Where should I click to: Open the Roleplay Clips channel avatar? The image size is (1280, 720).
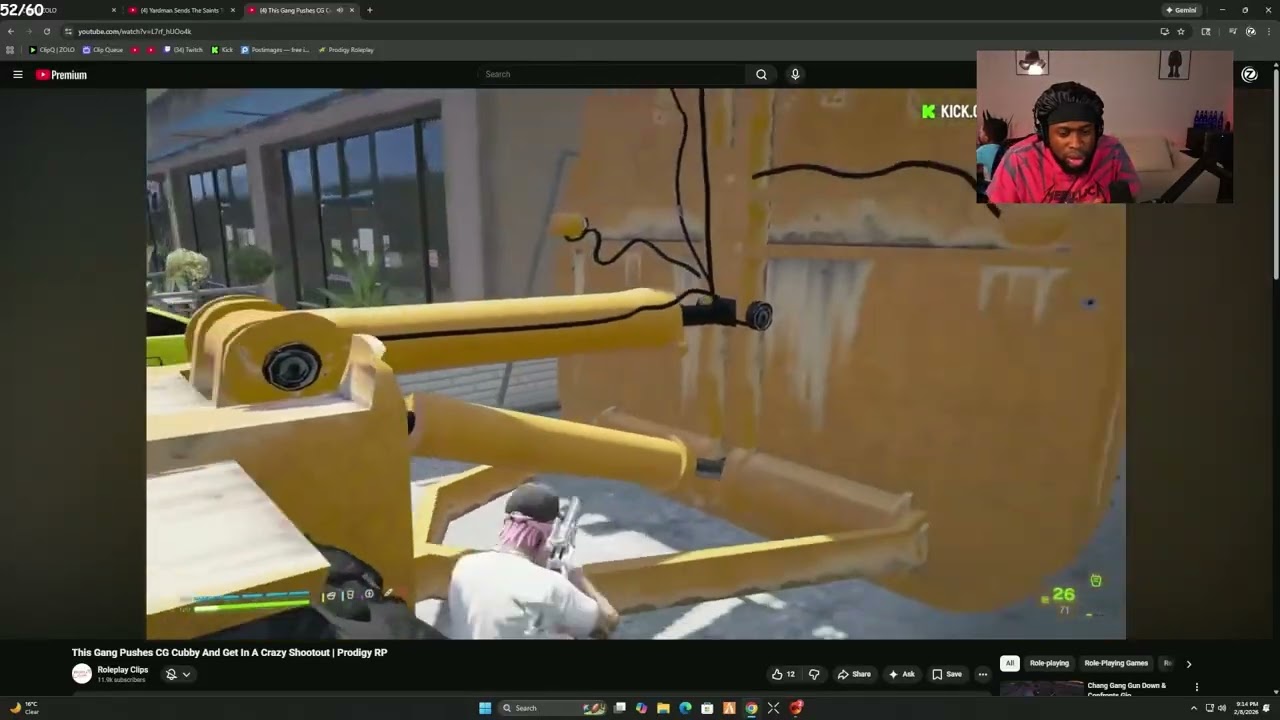click(82, 674)
